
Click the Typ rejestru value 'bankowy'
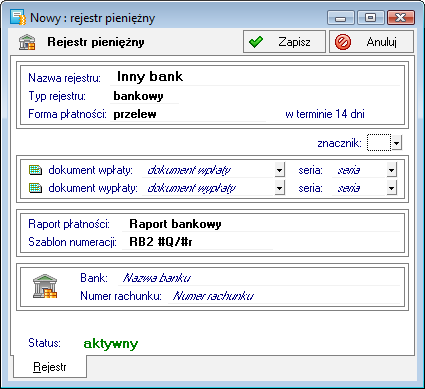(x=145, y=96)
